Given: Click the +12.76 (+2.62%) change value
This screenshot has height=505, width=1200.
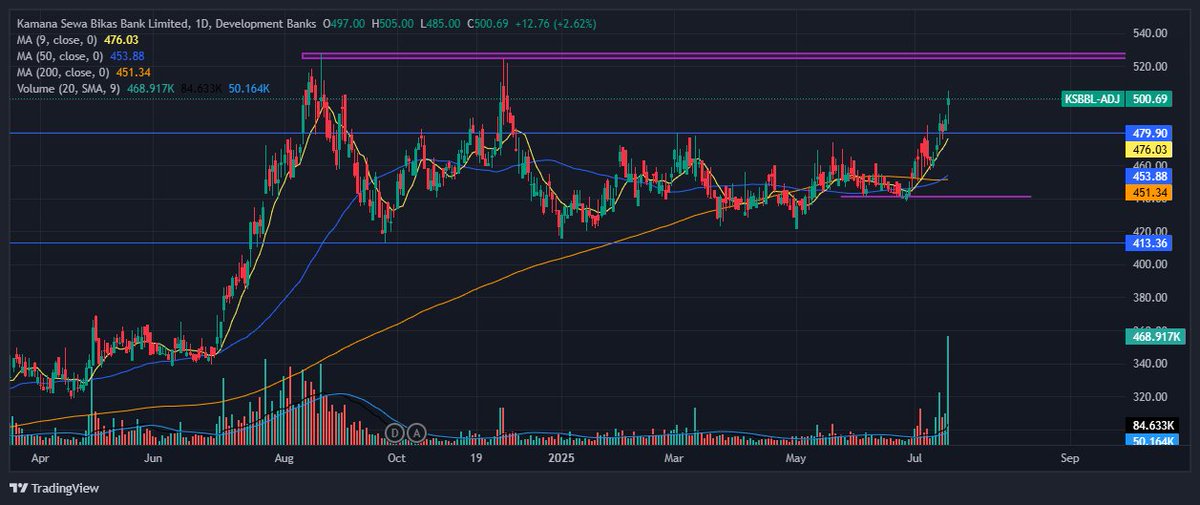Looking at the screenshot, I should (x=556, y=22).
